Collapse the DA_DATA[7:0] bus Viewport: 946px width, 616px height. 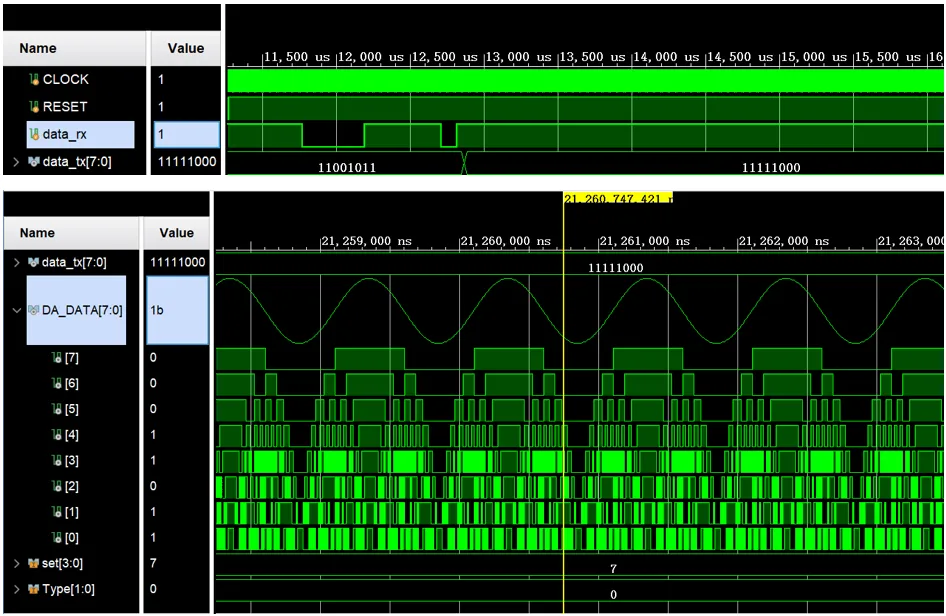click(x=15, y=311)
